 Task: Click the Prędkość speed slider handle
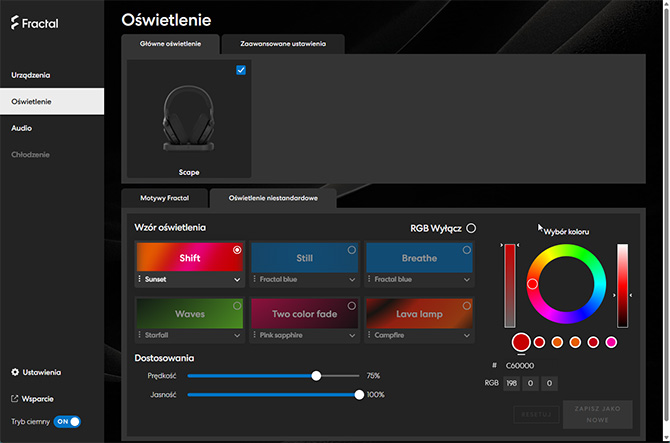tap(316, 376)
